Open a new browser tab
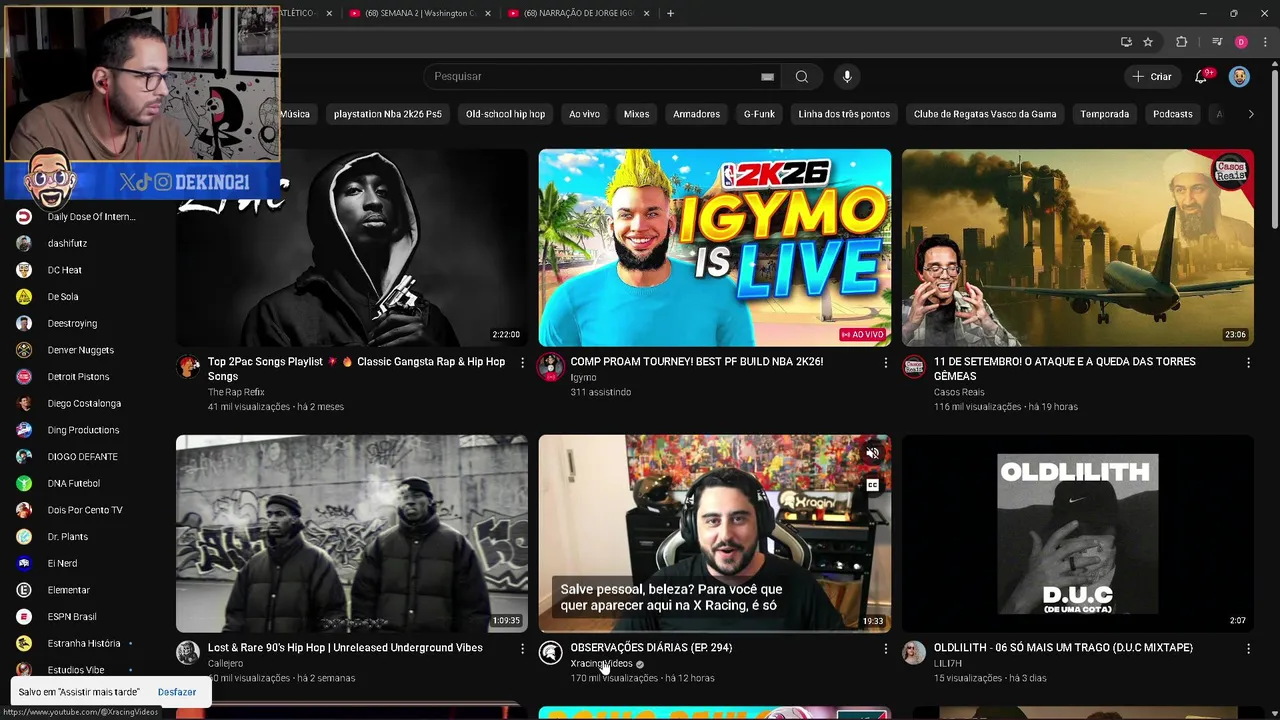 pos(670,13)
